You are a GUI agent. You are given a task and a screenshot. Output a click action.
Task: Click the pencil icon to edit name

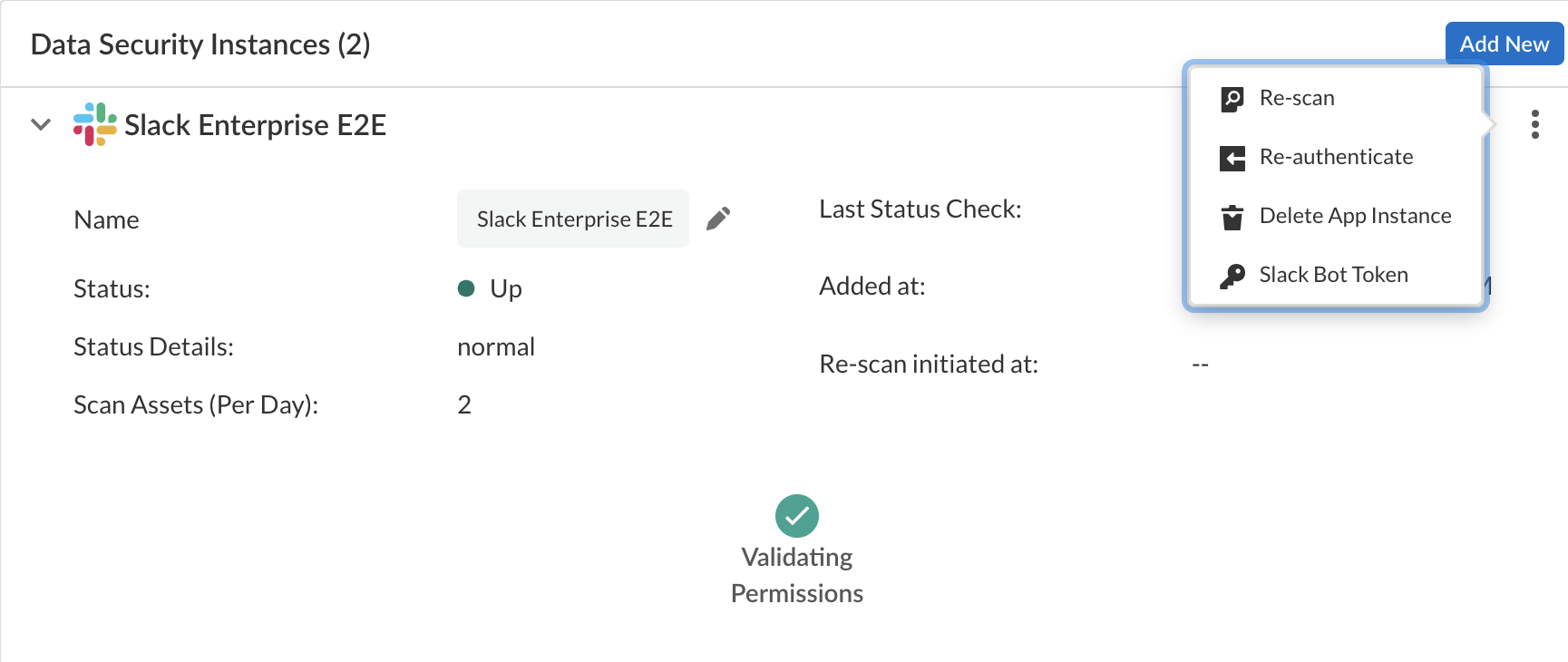click(x=718, y=219)
